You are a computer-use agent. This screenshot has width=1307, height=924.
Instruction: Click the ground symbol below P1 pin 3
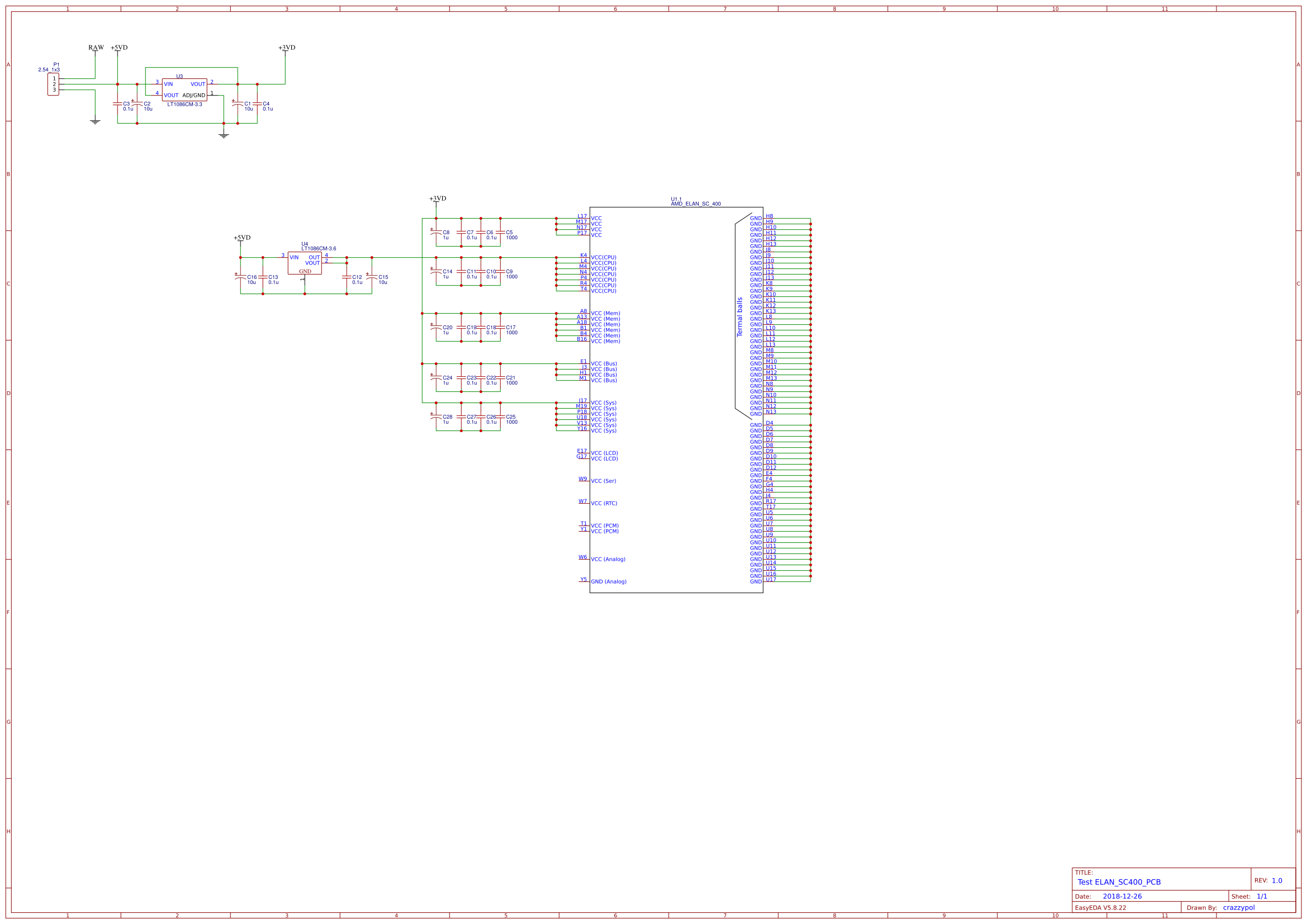click(95, 121)
